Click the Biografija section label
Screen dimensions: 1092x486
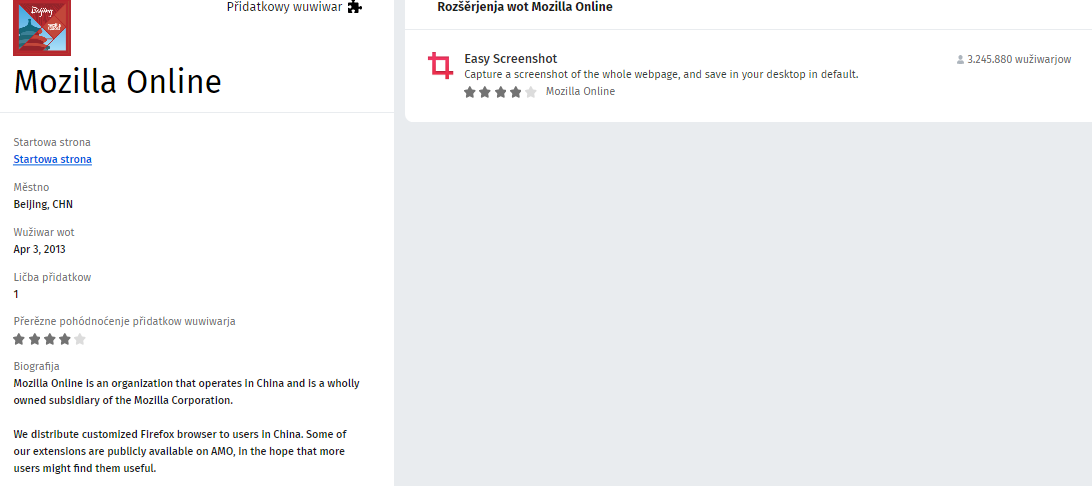[x=36, y=366]
